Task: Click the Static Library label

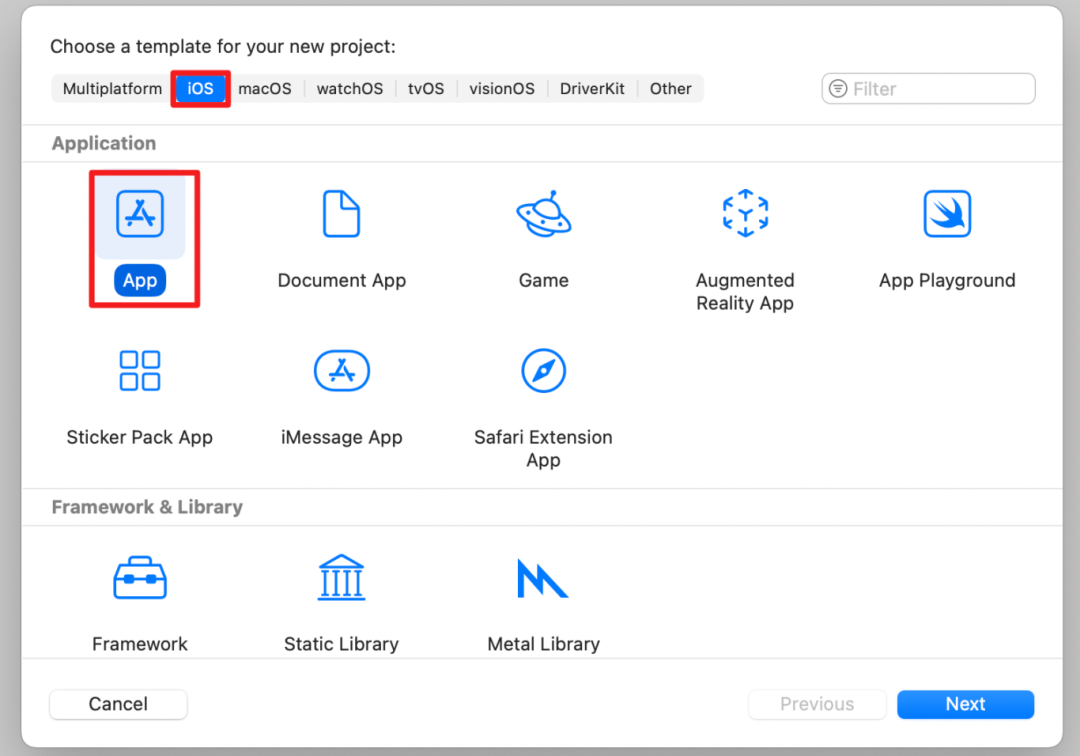Action: (x=342, y=644)
